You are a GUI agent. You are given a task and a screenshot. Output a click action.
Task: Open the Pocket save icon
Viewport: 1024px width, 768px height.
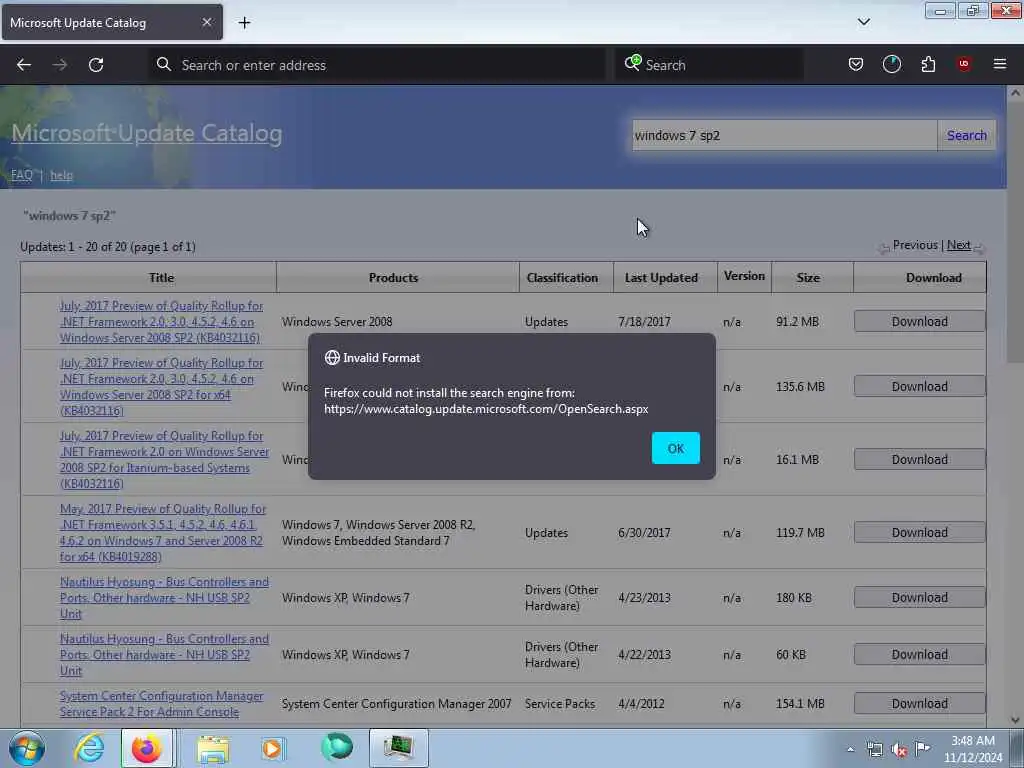point(856,64)
